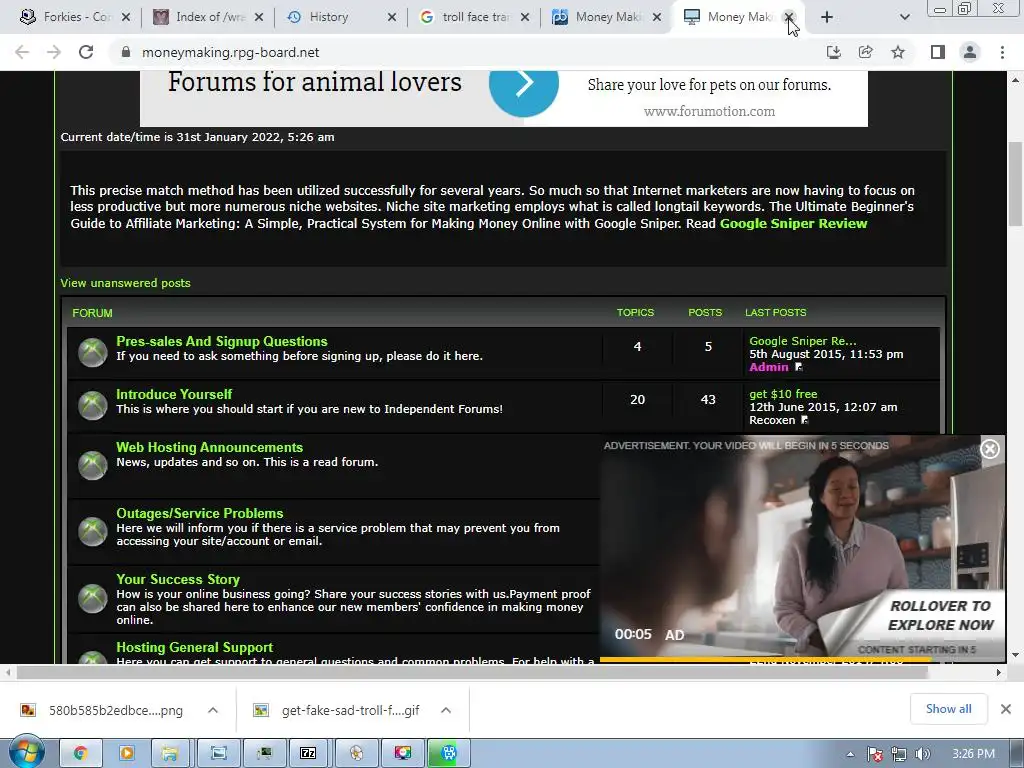Expand the tab search chevron
This screenshot has height=768, width=1024.
[904, 17]
